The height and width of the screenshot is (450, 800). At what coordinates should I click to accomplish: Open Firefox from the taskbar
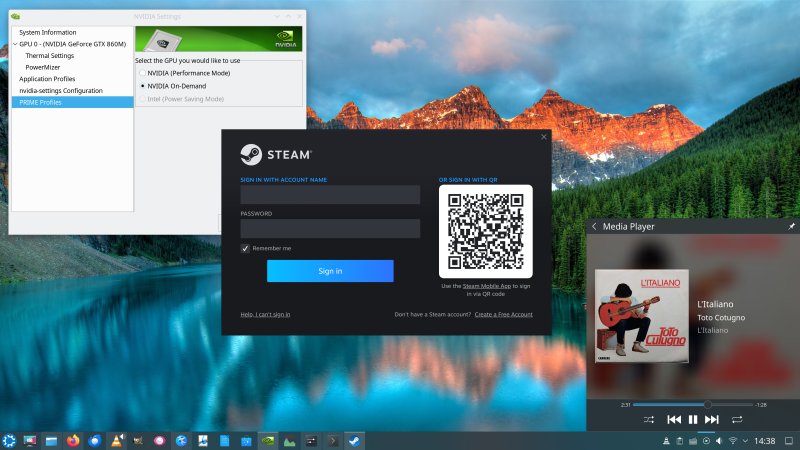[73, 440]
